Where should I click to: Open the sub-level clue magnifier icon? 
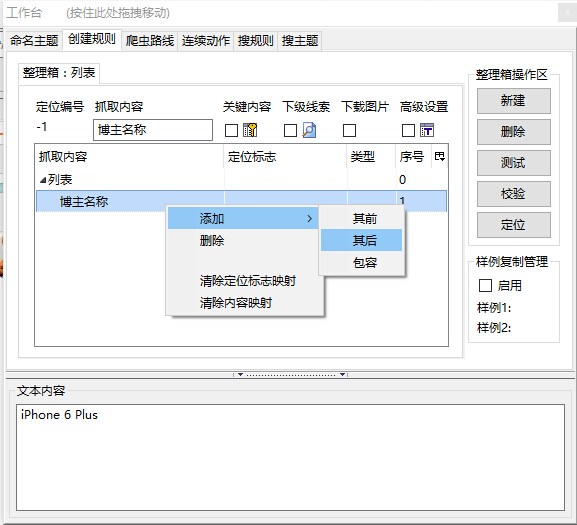coord(309,130)
